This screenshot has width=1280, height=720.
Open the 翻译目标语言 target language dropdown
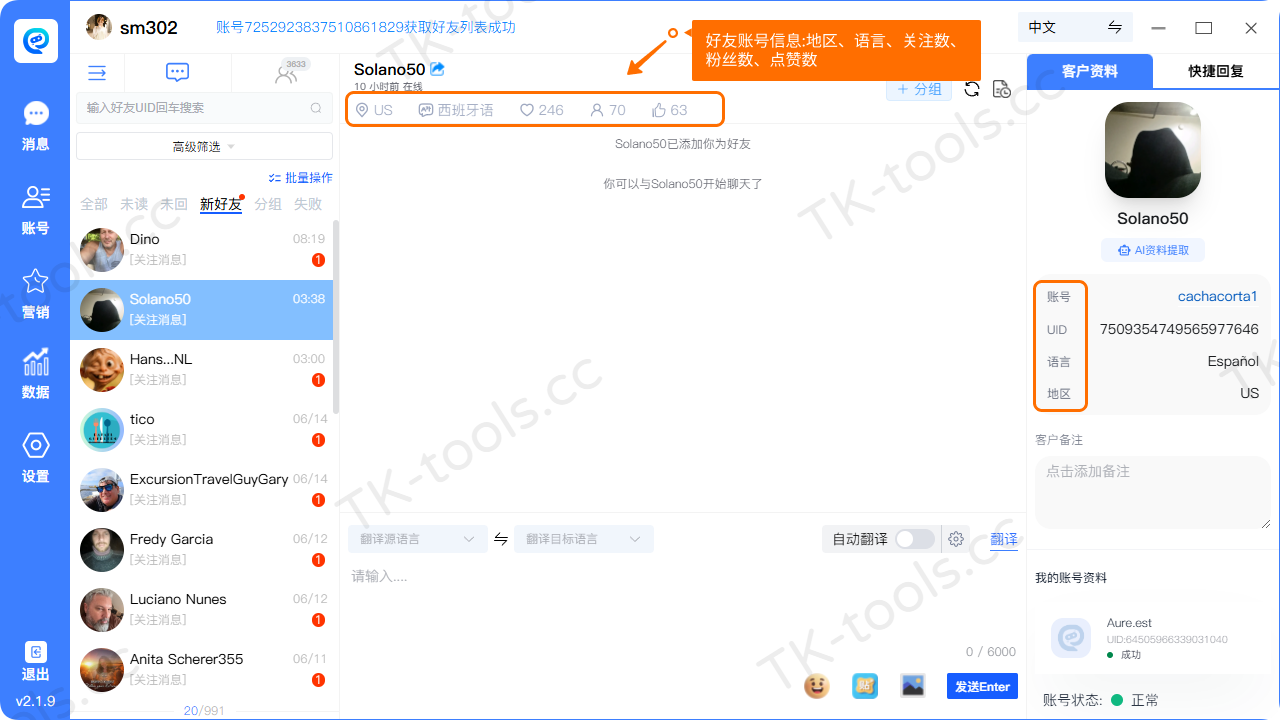584,539
